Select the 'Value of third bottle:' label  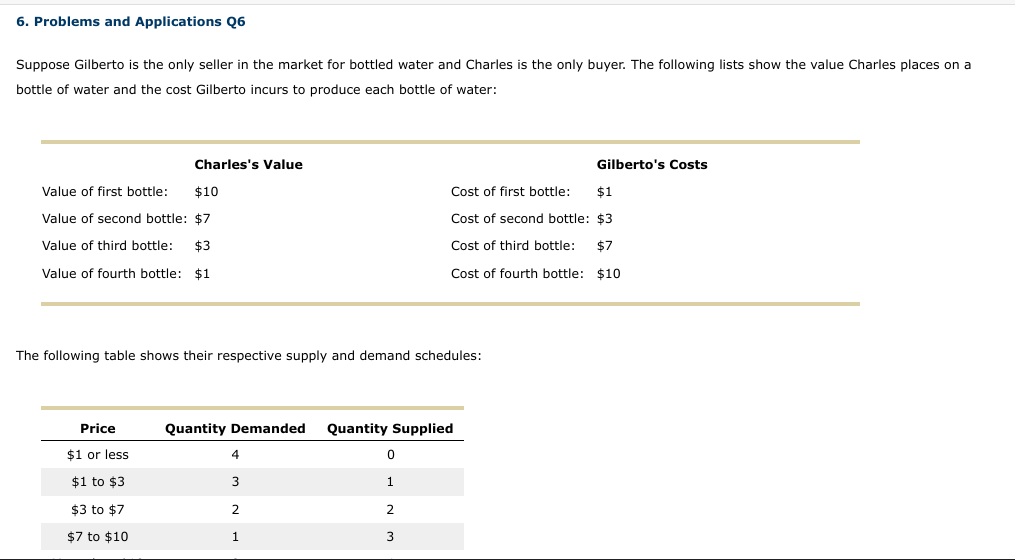[x=107, y=245]
